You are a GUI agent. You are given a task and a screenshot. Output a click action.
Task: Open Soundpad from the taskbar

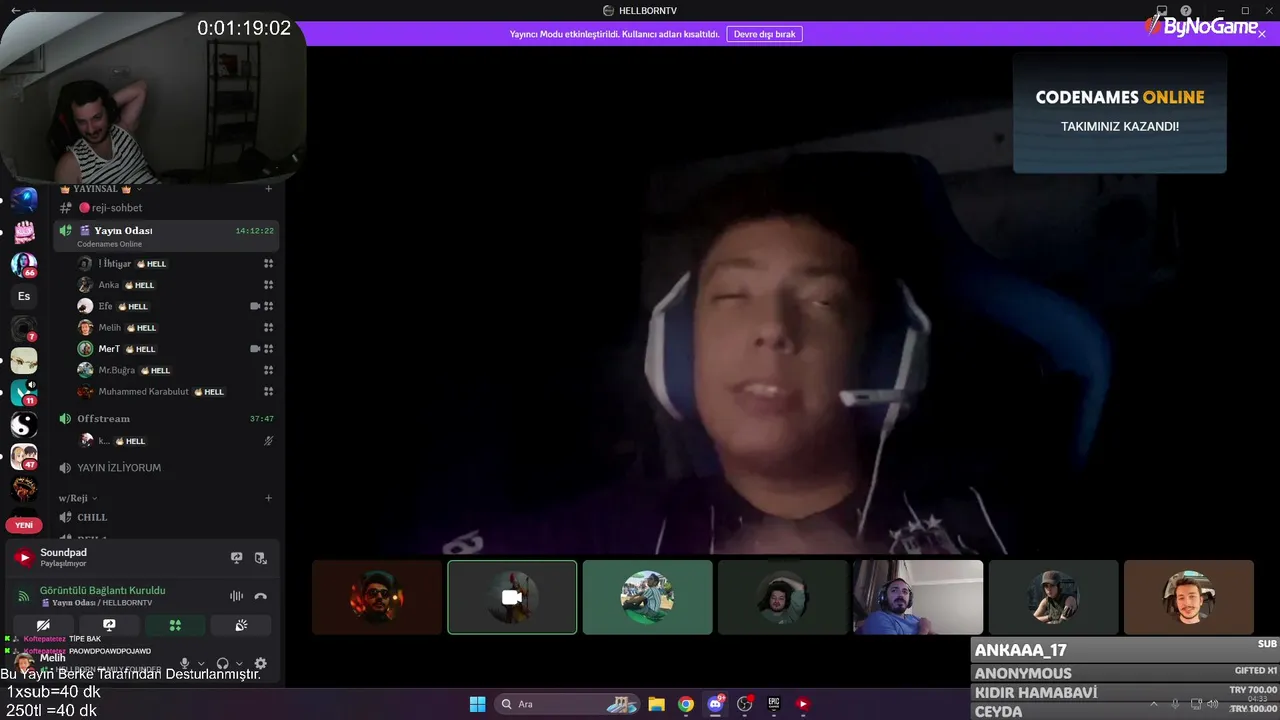tap(802, 704)
